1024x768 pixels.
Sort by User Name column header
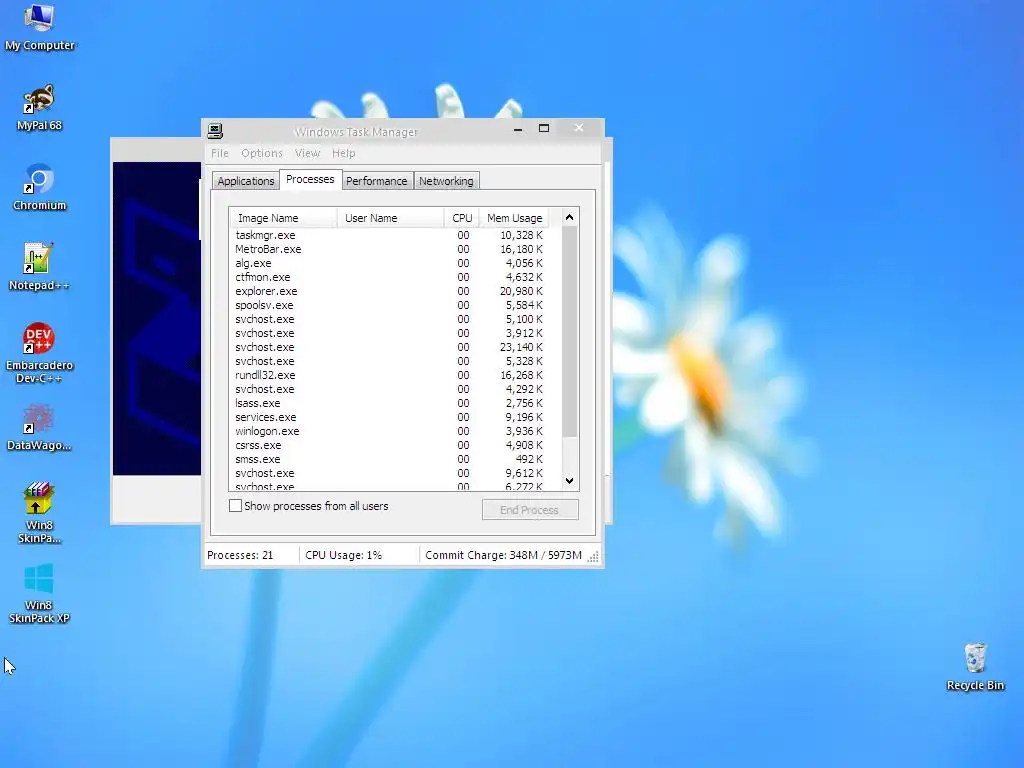click(x=391, y=218)
